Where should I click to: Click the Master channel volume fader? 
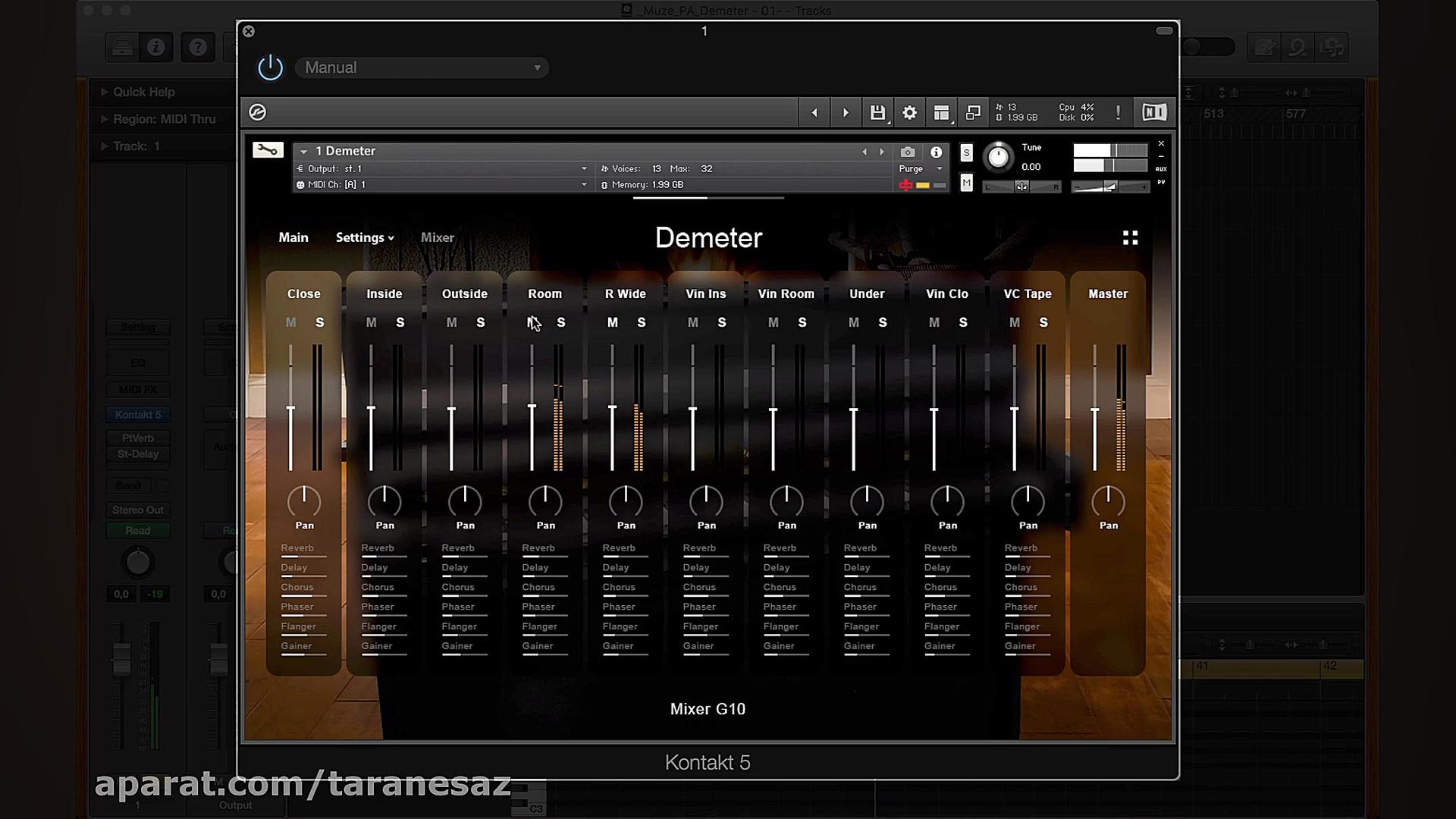pyautogui.click(x=1094, y=411)
